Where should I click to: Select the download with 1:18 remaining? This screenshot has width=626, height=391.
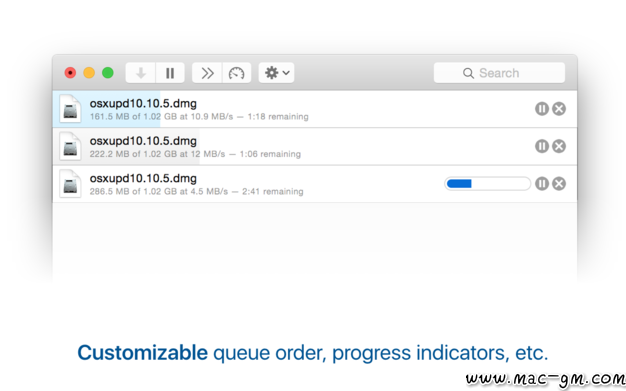[x=315, y=109]
